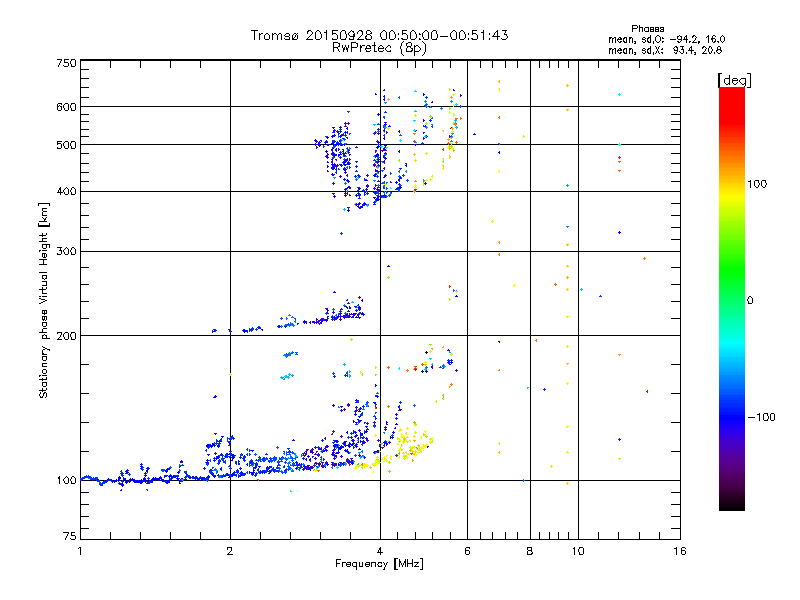This screenshot has width=800, height=600.
Task: Click the '[deg]' colorbar unit label
Action: pyautogui.click(x=734, y=80)
